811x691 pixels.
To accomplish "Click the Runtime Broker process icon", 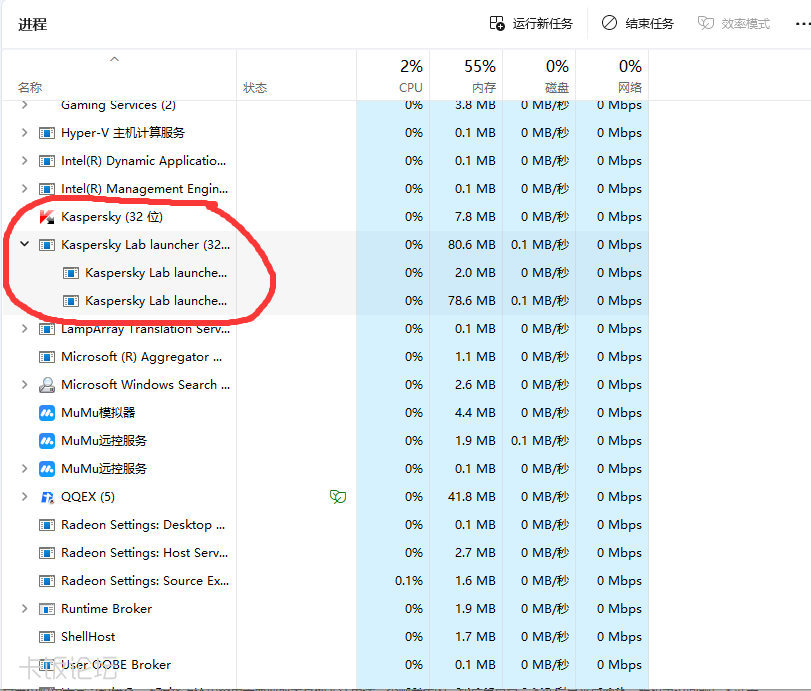I will point(47,609).
